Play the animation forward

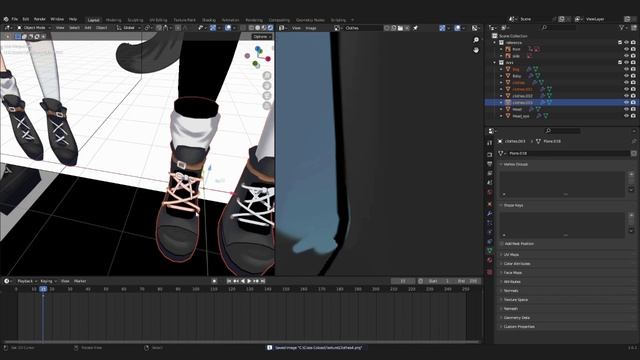click(249, 281)
